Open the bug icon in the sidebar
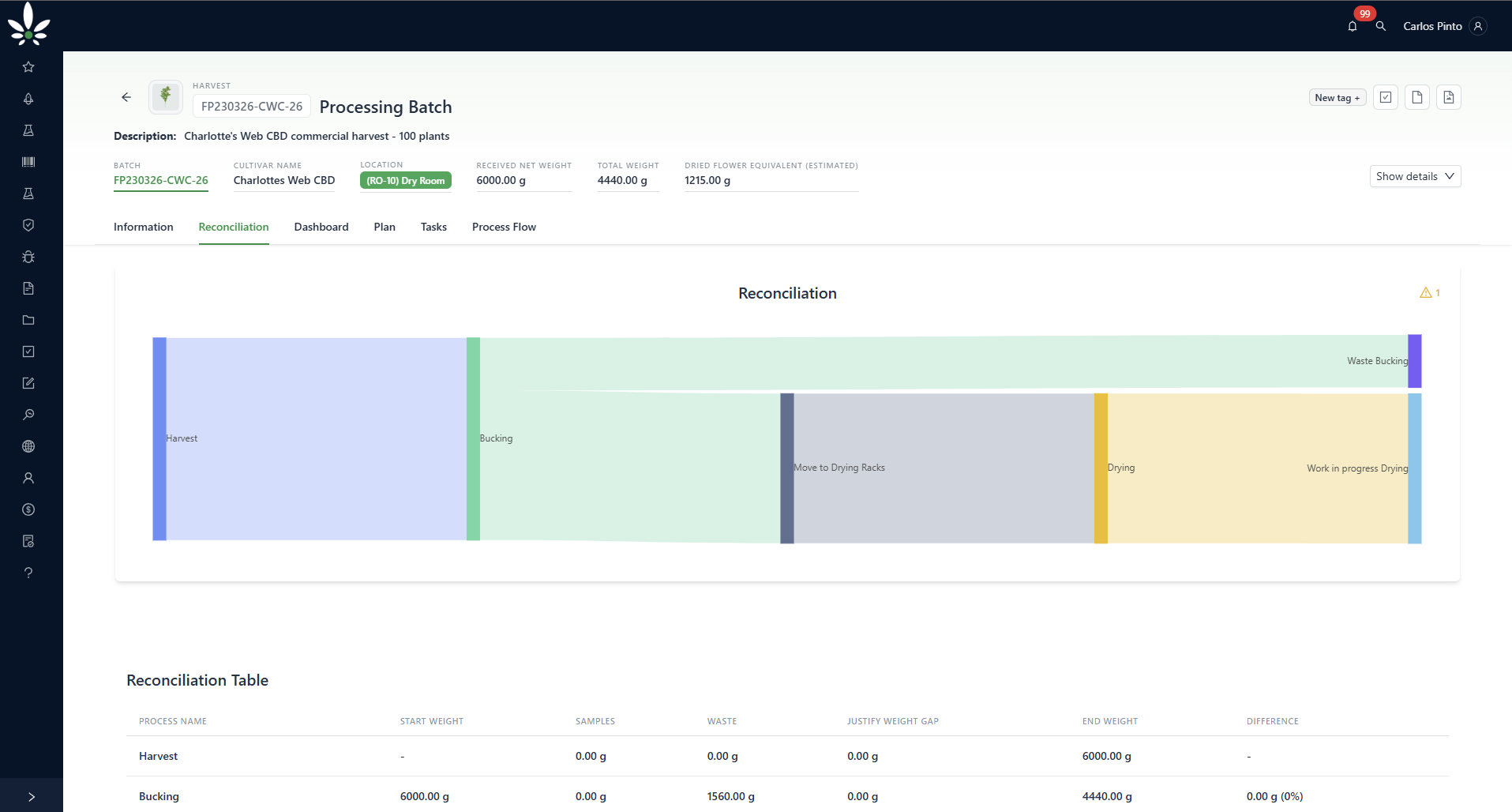 [28, 257]
